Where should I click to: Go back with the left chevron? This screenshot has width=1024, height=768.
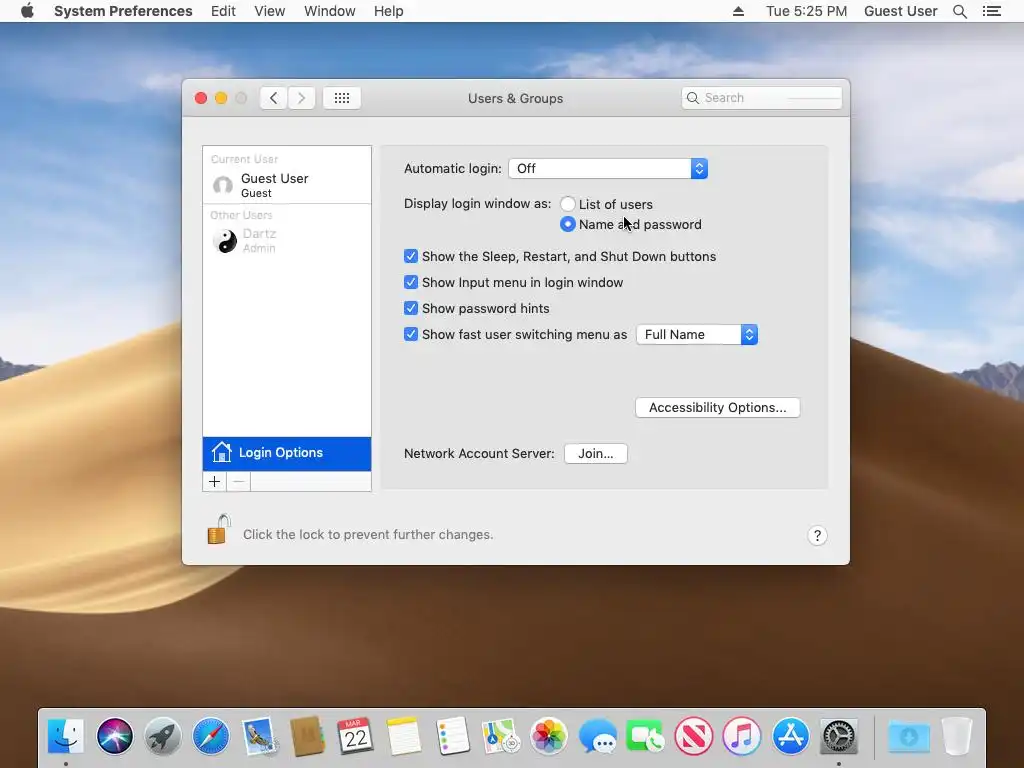(274, 98)
